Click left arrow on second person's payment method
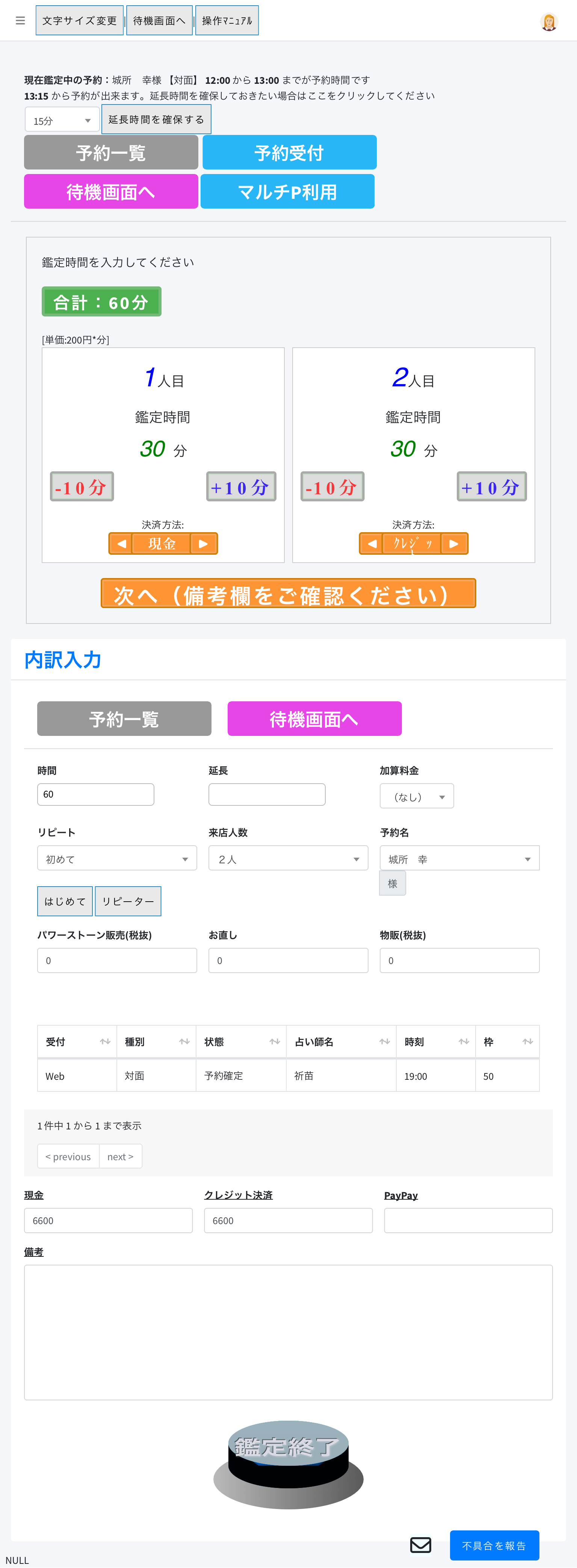The image size is (577, 1568). coord(372,543)
